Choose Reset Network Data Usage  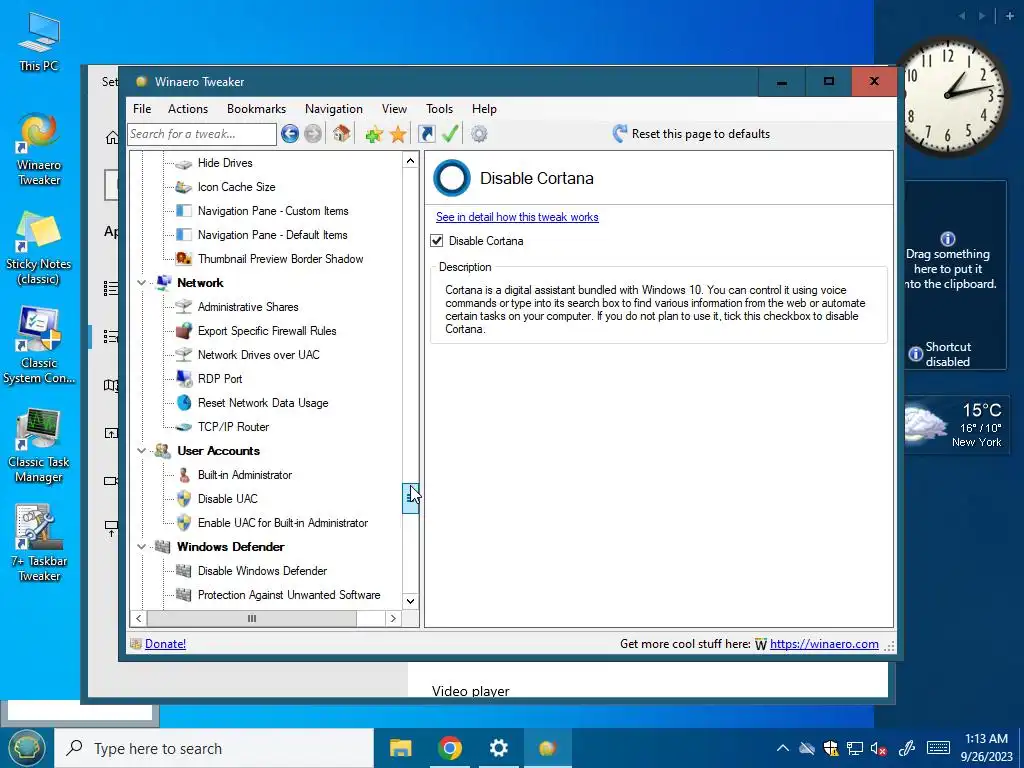[x=263, y=403]
